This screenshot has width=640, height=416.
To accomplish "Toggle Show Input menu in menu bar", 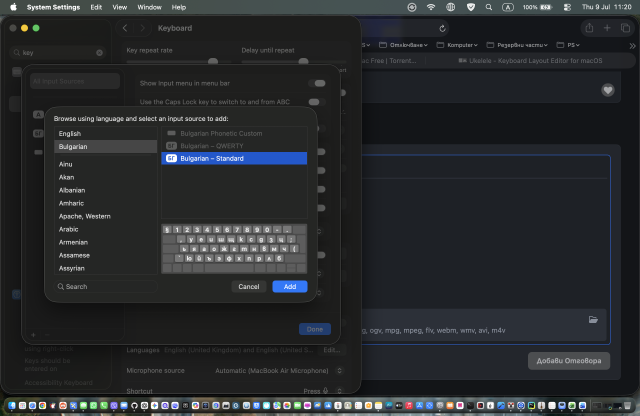I will click(318, 83).
